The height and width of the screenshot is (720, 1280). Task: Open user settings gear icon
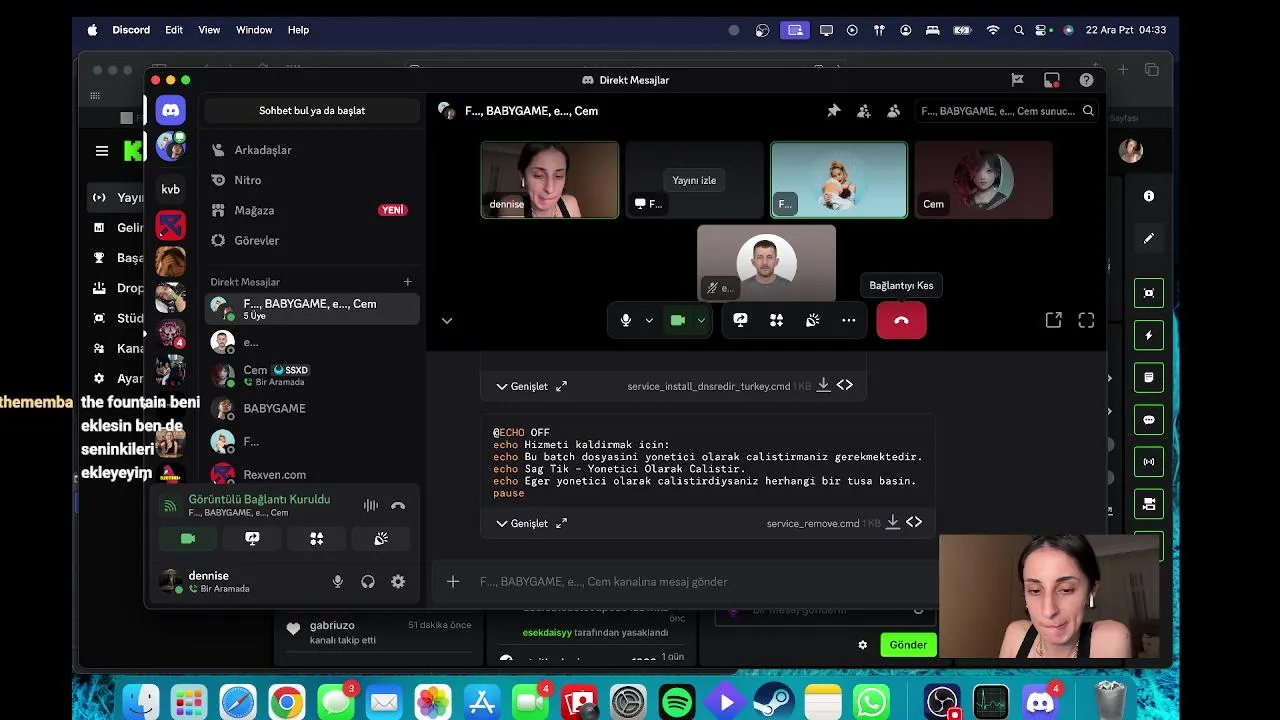tap(398, 581)
